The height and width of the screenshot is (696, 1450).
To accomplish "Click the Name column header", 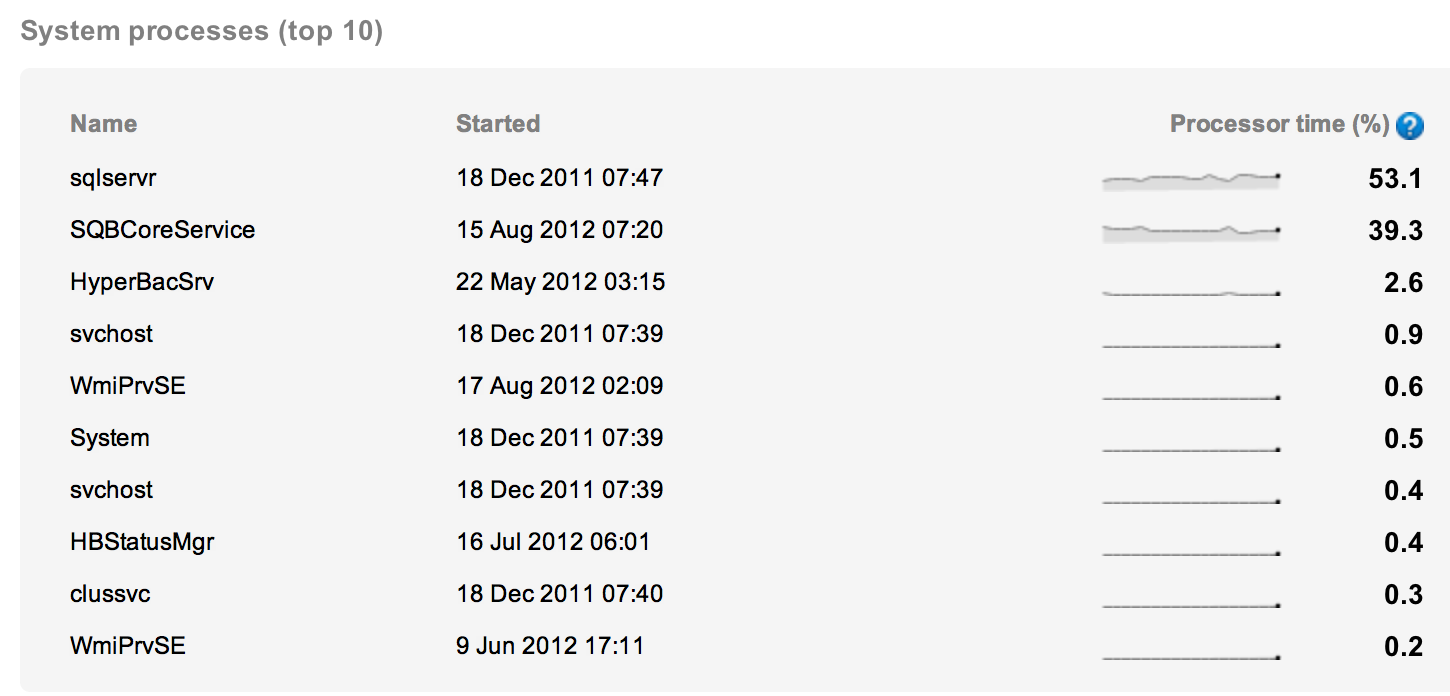I will pos(103,124).
